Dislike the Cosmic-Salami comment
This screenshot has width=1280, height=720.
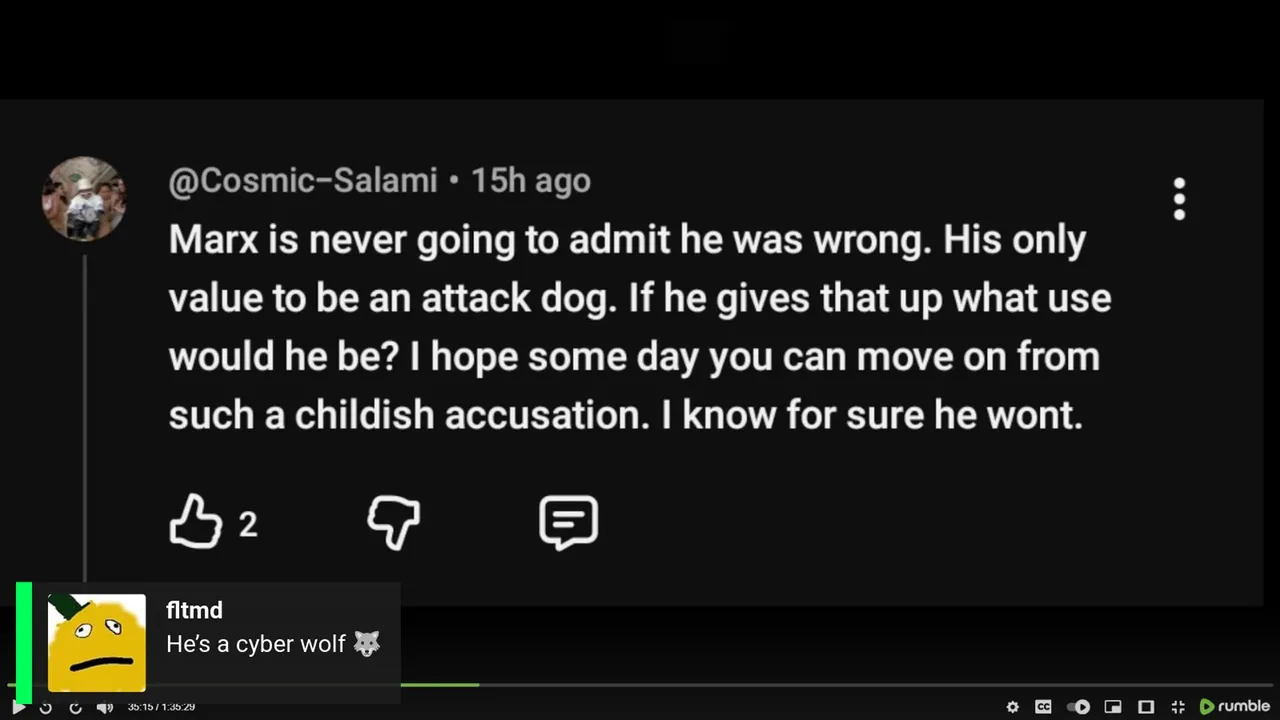(394, 522)
